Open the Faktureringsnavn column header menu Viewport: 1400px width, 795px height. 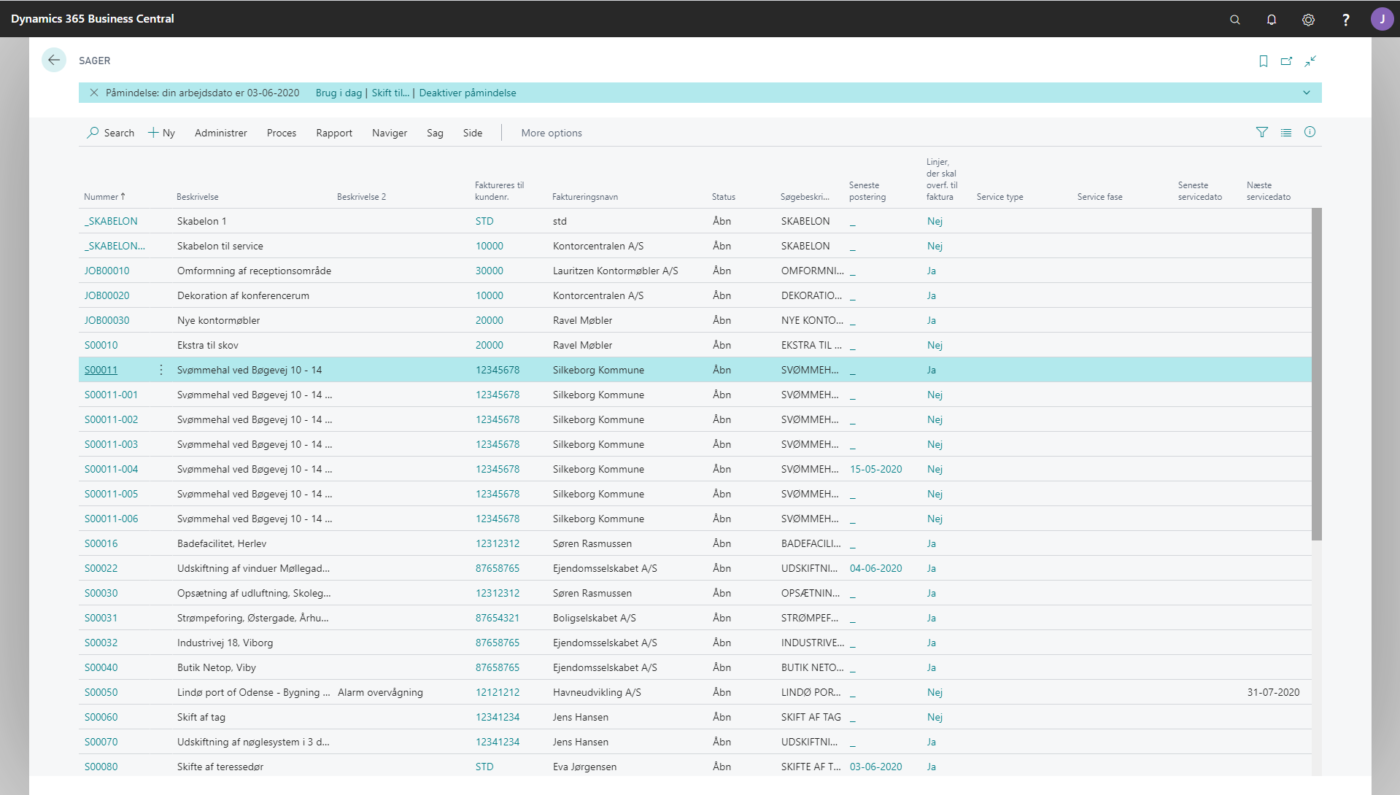pyautogui.click(x=585, y=197)
